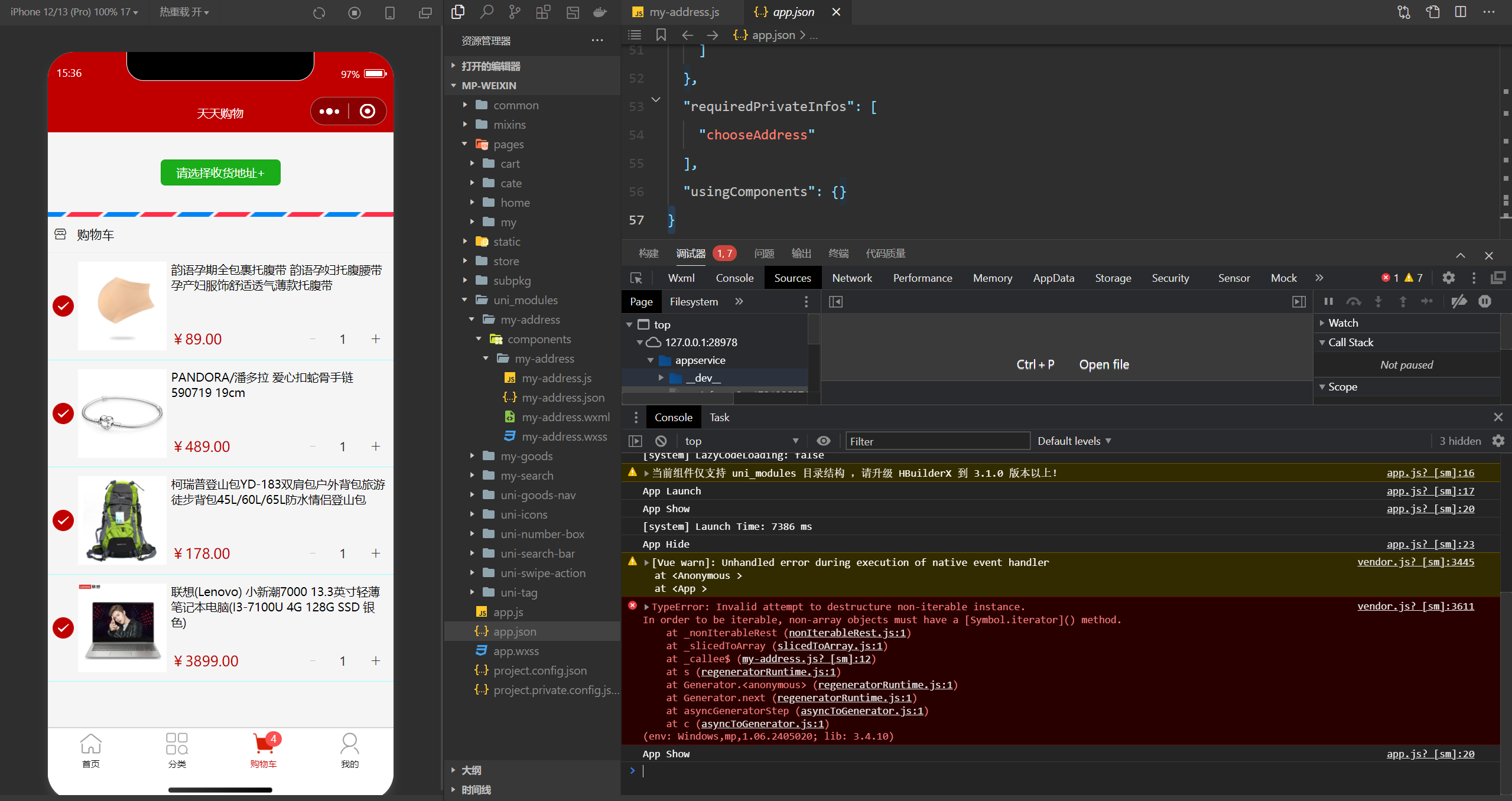1512x801 pixels.
Task: Click the clear console icon
Action: coord(661,441)
